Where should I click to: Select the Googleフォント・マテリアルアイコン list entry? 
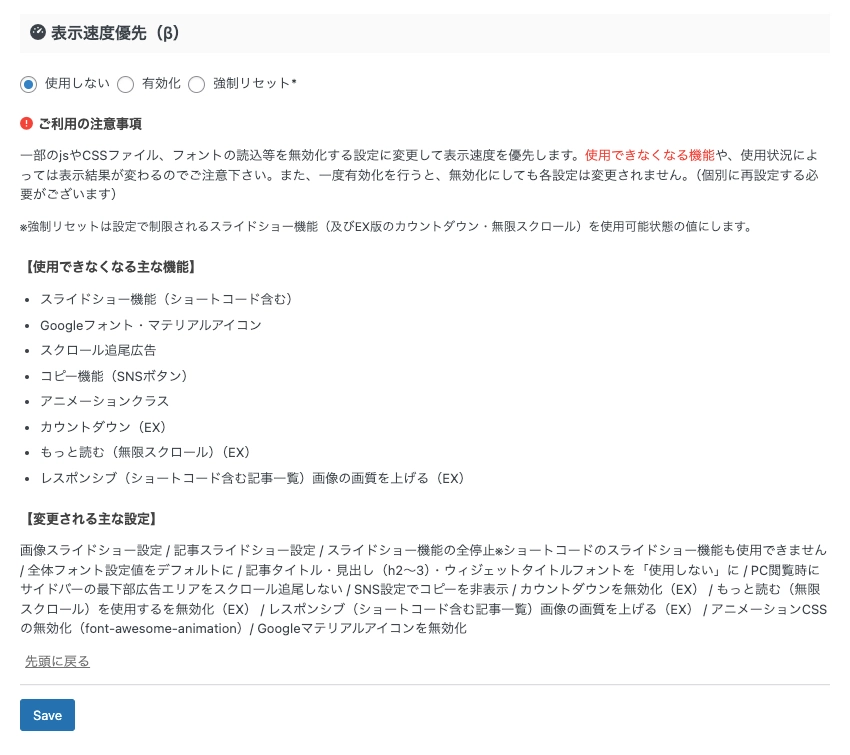(x=150, y=325)
